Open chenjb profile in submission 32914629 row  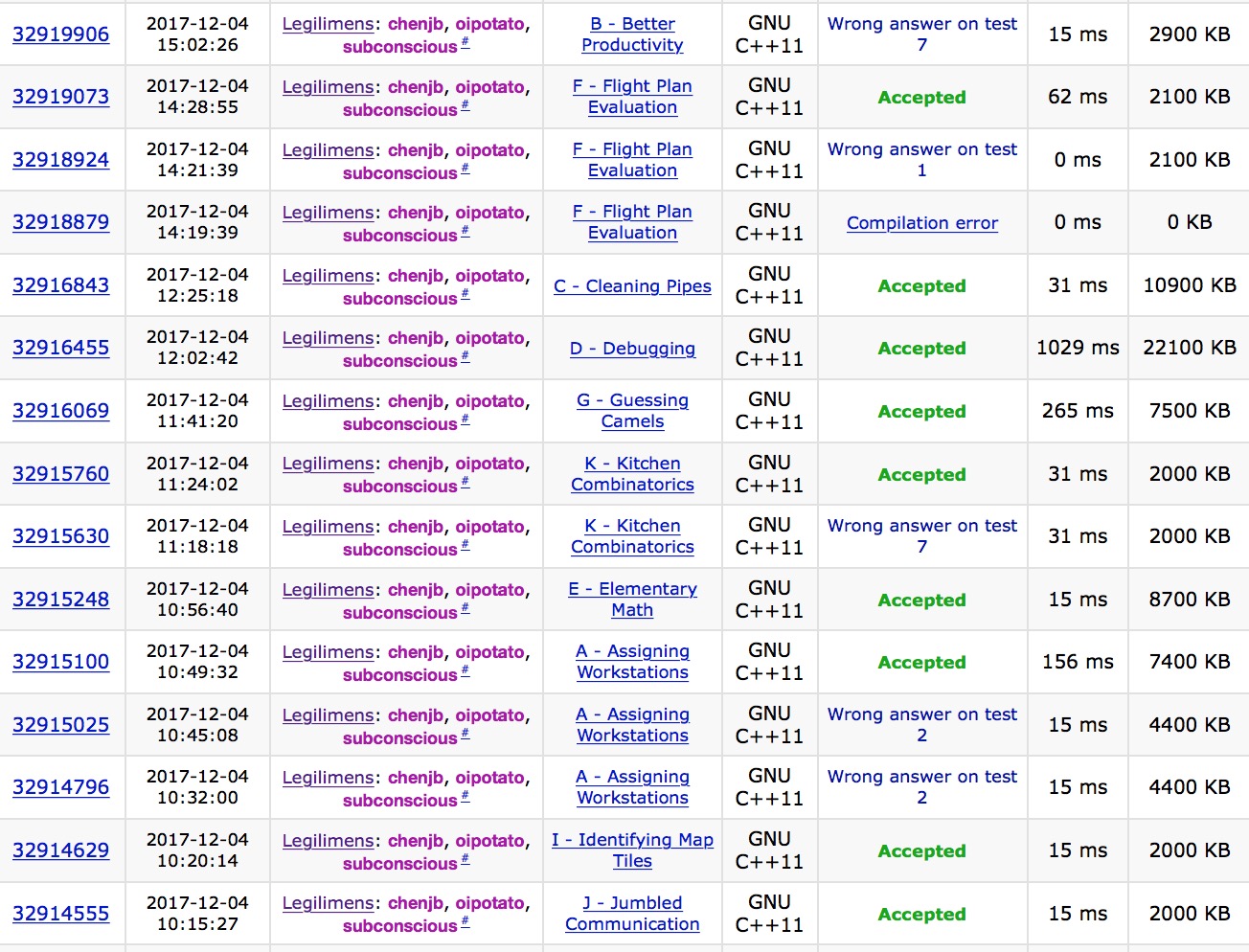416,841
